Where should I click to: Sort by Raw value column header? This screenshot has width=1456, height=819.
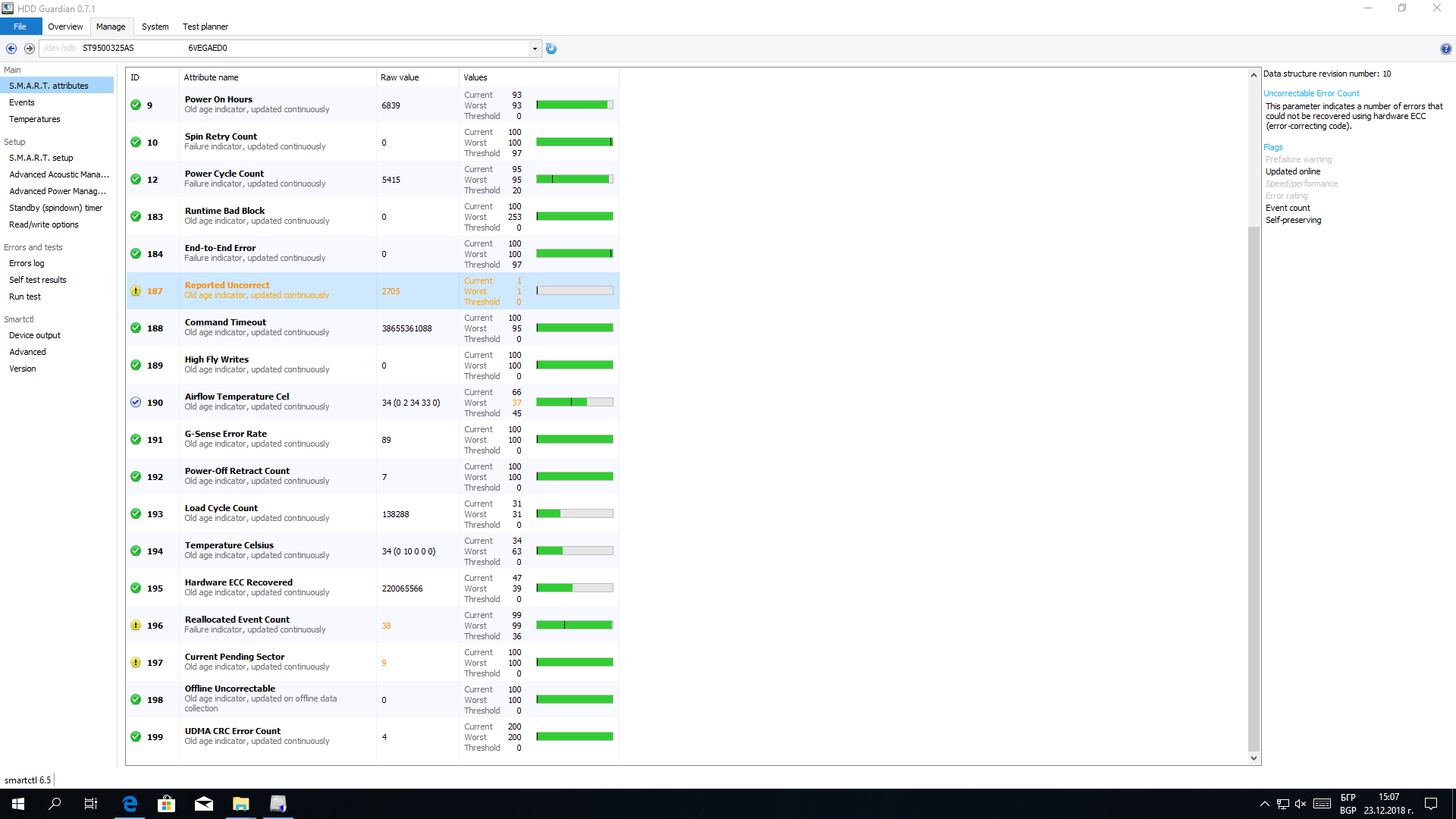tap(400, 77)
